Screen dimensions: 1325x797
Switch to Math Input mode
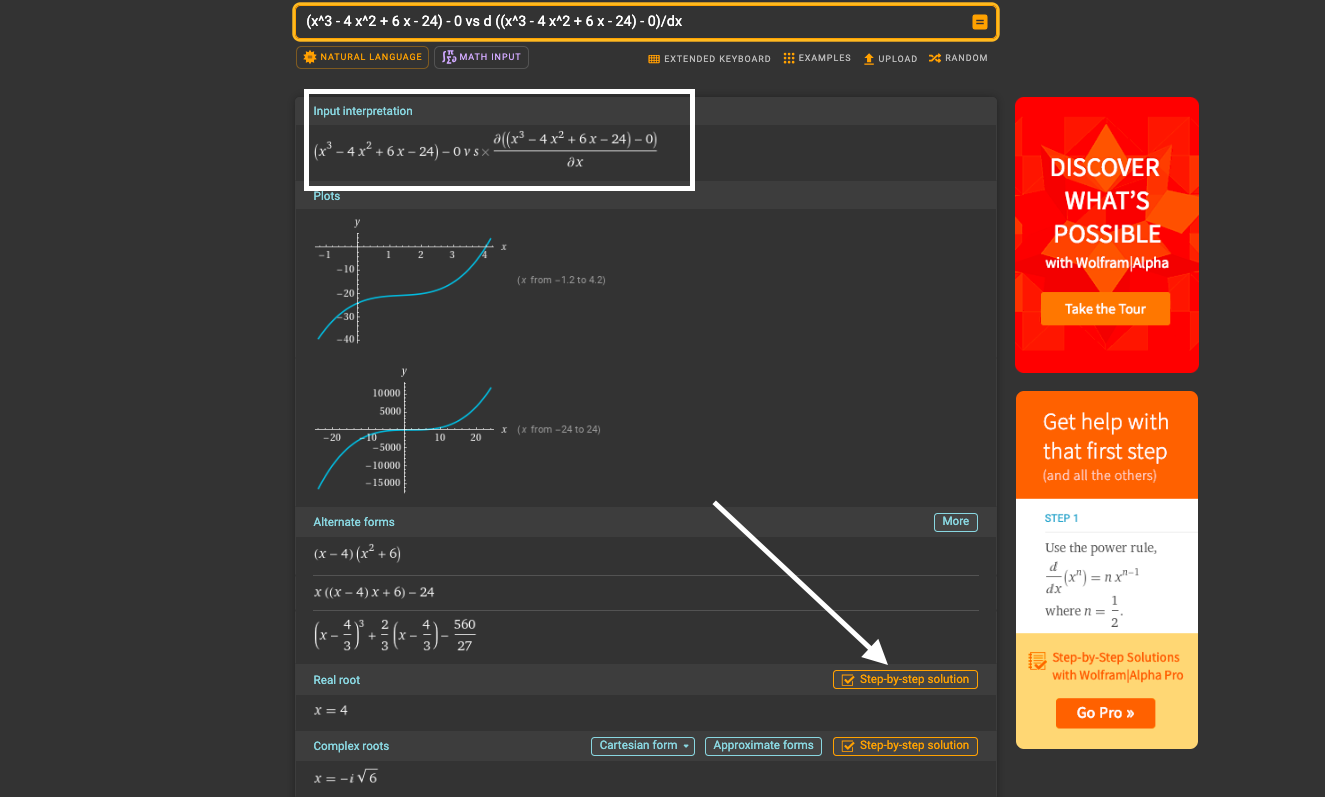481,57
